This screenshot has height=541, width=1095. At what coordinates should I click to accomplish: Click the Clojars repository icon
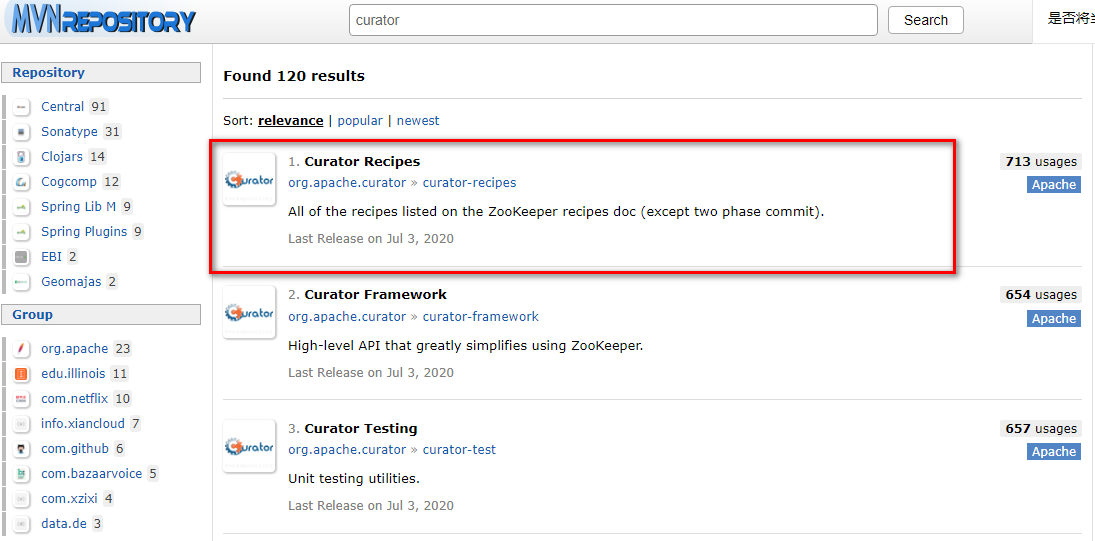pyautogui.click(x=22, y=157)
